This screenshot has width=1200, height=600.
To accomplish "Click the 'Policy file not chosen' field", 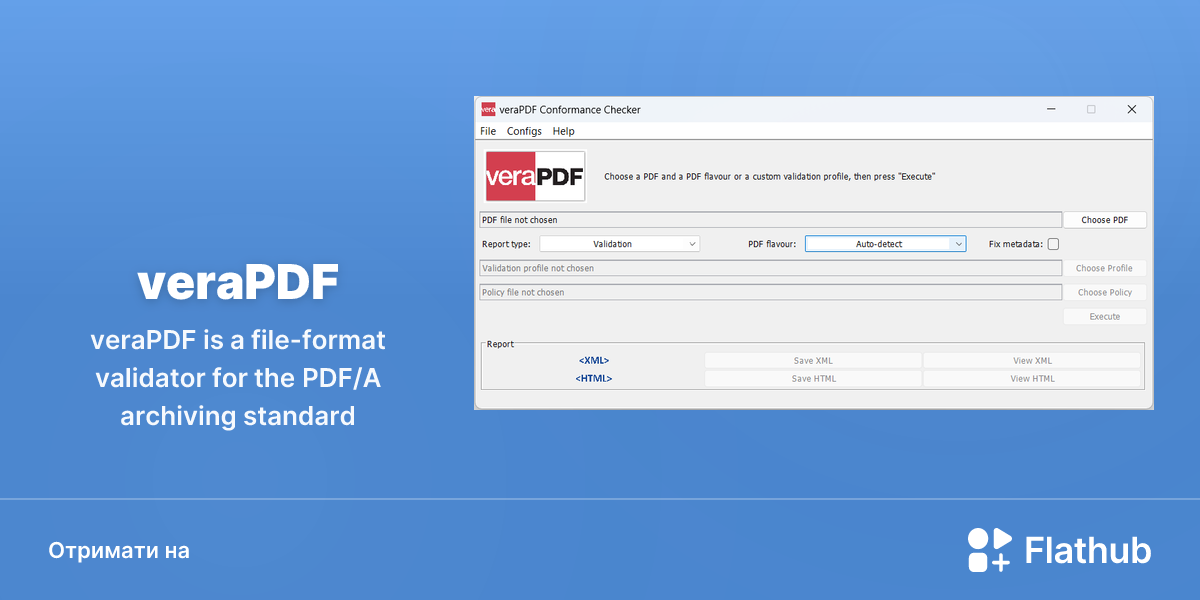I will point(770,292).
